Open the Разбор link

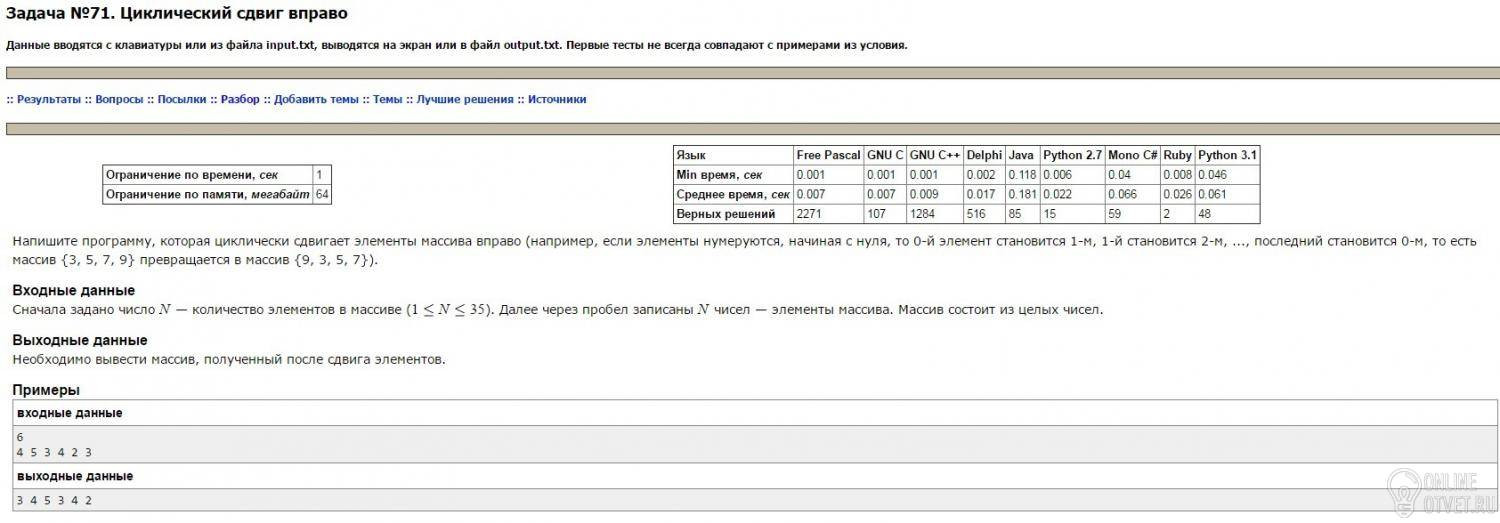pyautogui.click(x=240, y=100)
